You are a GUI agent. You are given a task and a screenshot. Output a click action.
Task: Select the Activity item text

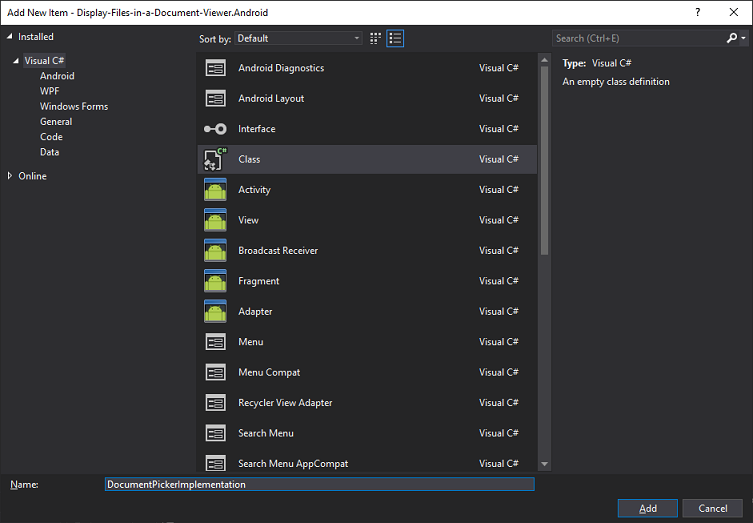pyautogui.click(x=254, y=190)
